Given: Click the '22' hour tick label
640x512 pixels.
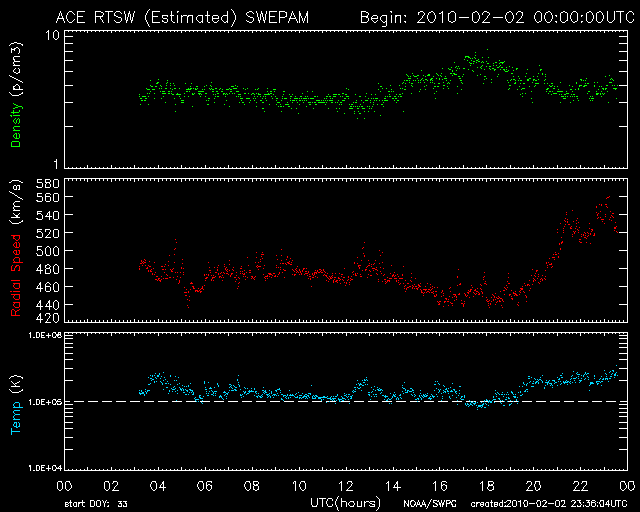Looking at the screenshot, I should 580,486.
